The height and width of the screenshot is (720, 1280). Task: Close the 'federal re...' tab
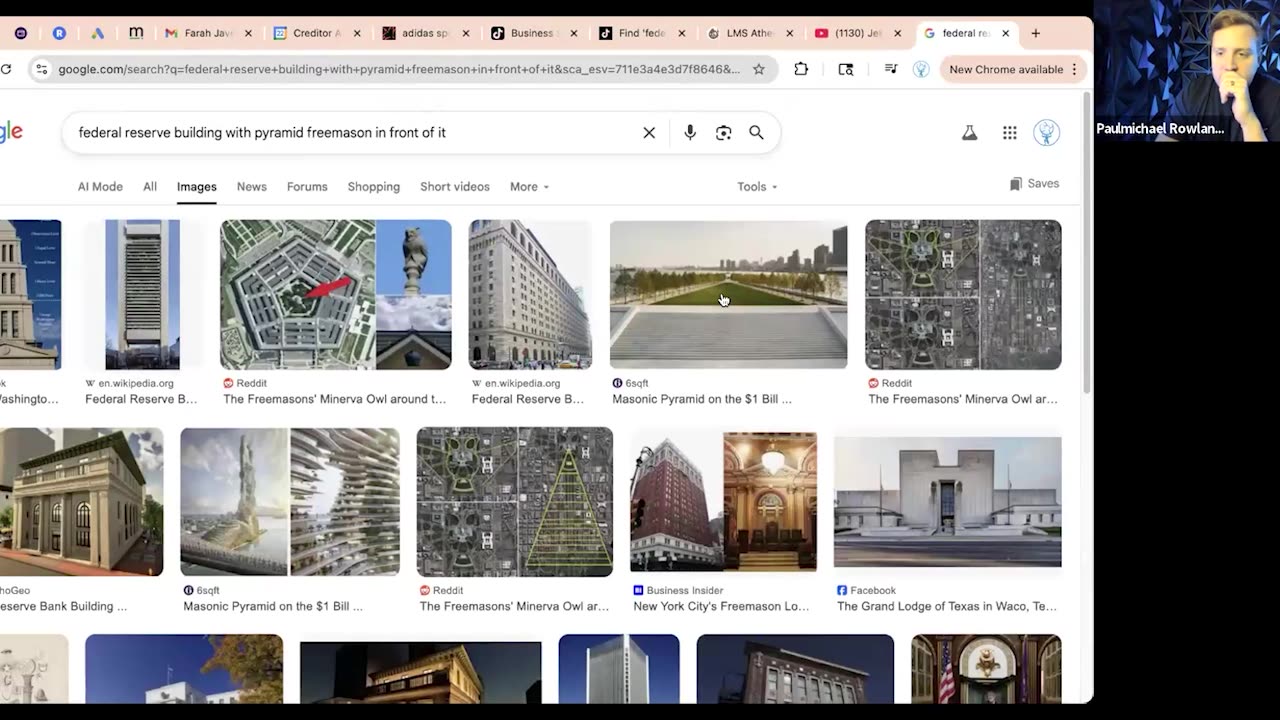tap(1005, 33)
